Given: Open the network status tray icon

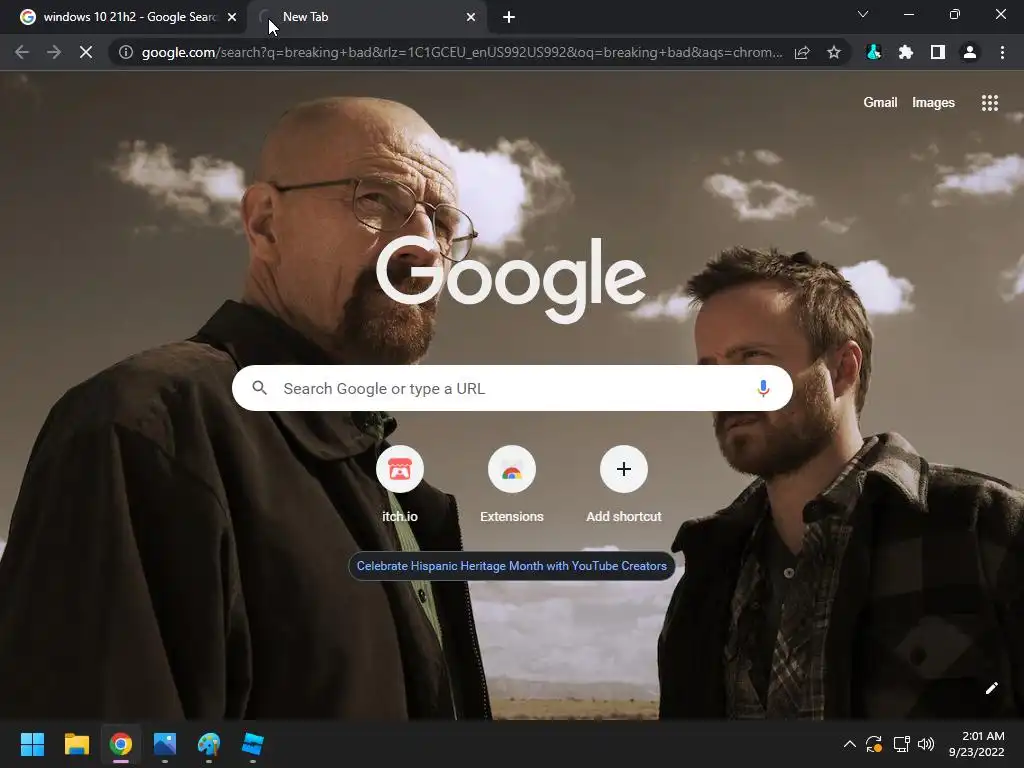Looking at the screenshot, I should tap(901, 744).
